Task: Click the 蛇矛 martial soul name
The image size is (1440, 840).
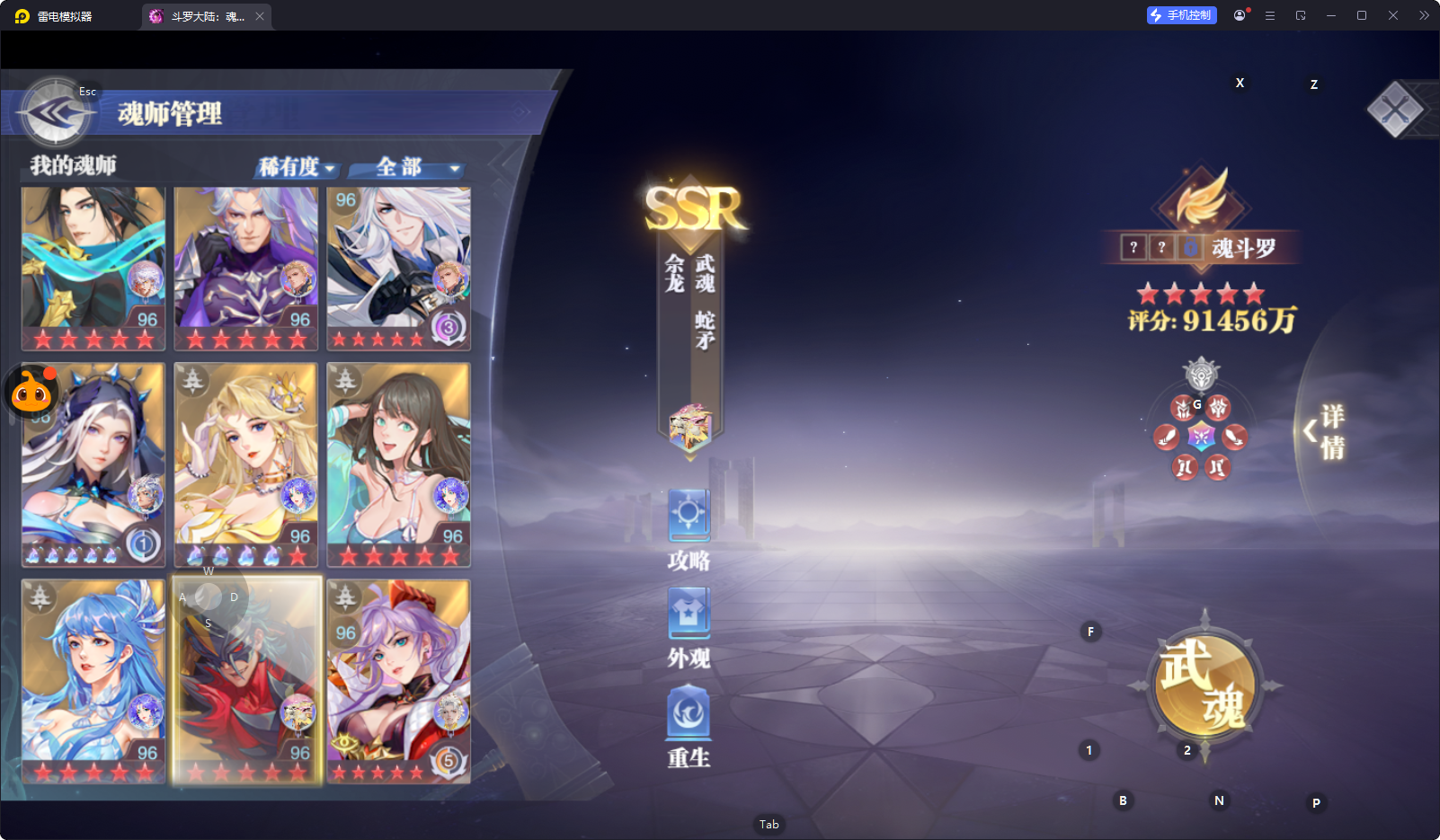Action: click(x=705, y=330)
